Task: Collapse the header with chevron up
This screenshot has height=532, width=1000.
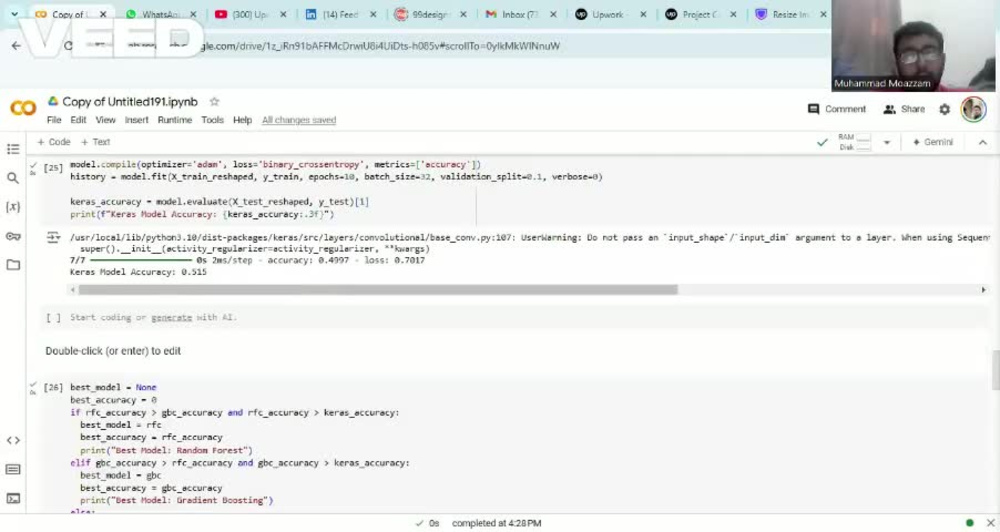Action: point(983,142)
